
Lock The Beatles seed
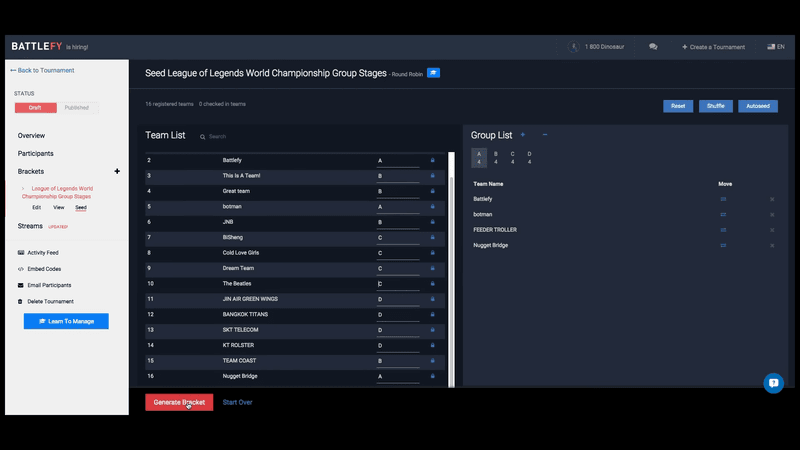433,284
